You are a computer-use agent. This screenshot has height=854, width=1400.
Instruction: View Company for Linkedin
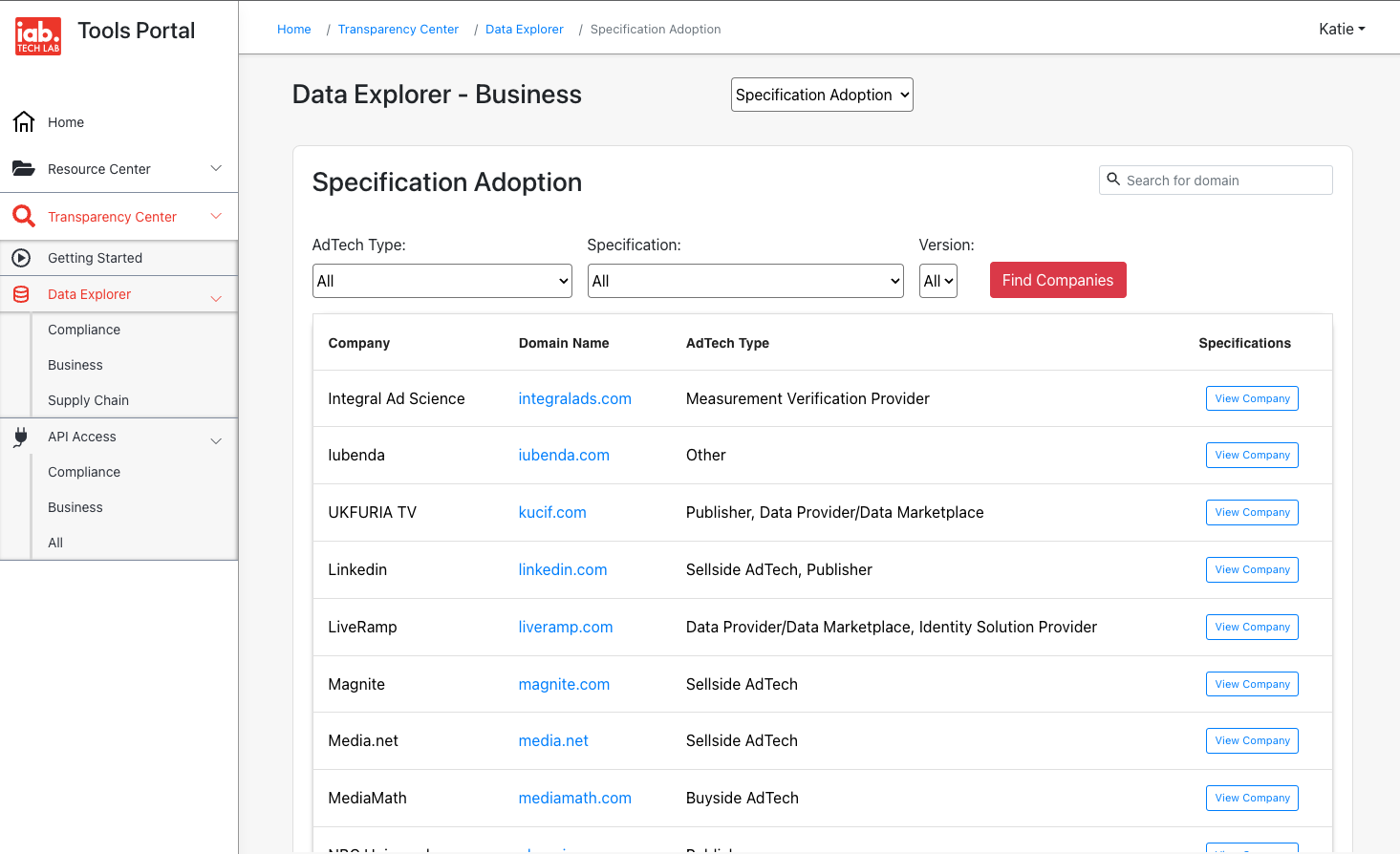[x=1252, y=569]
